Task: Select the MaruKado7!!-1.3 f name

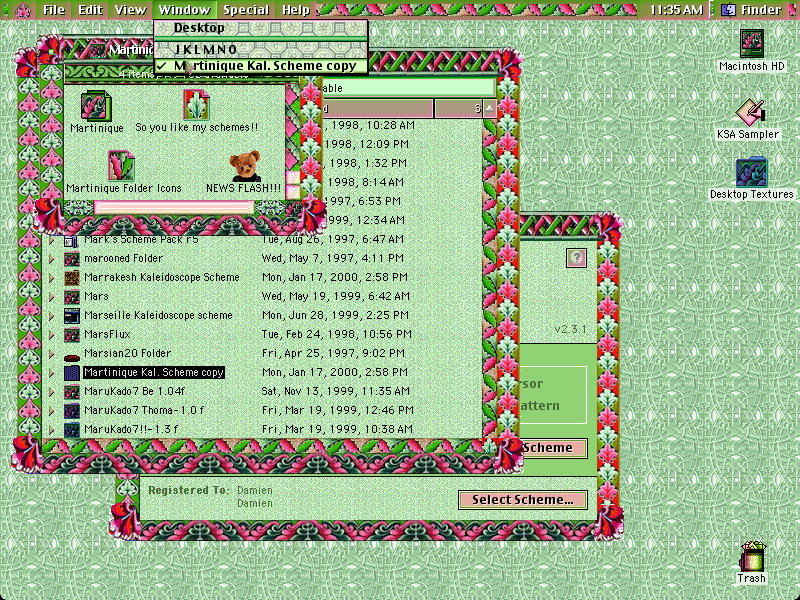Action: [x=131, y=430]
